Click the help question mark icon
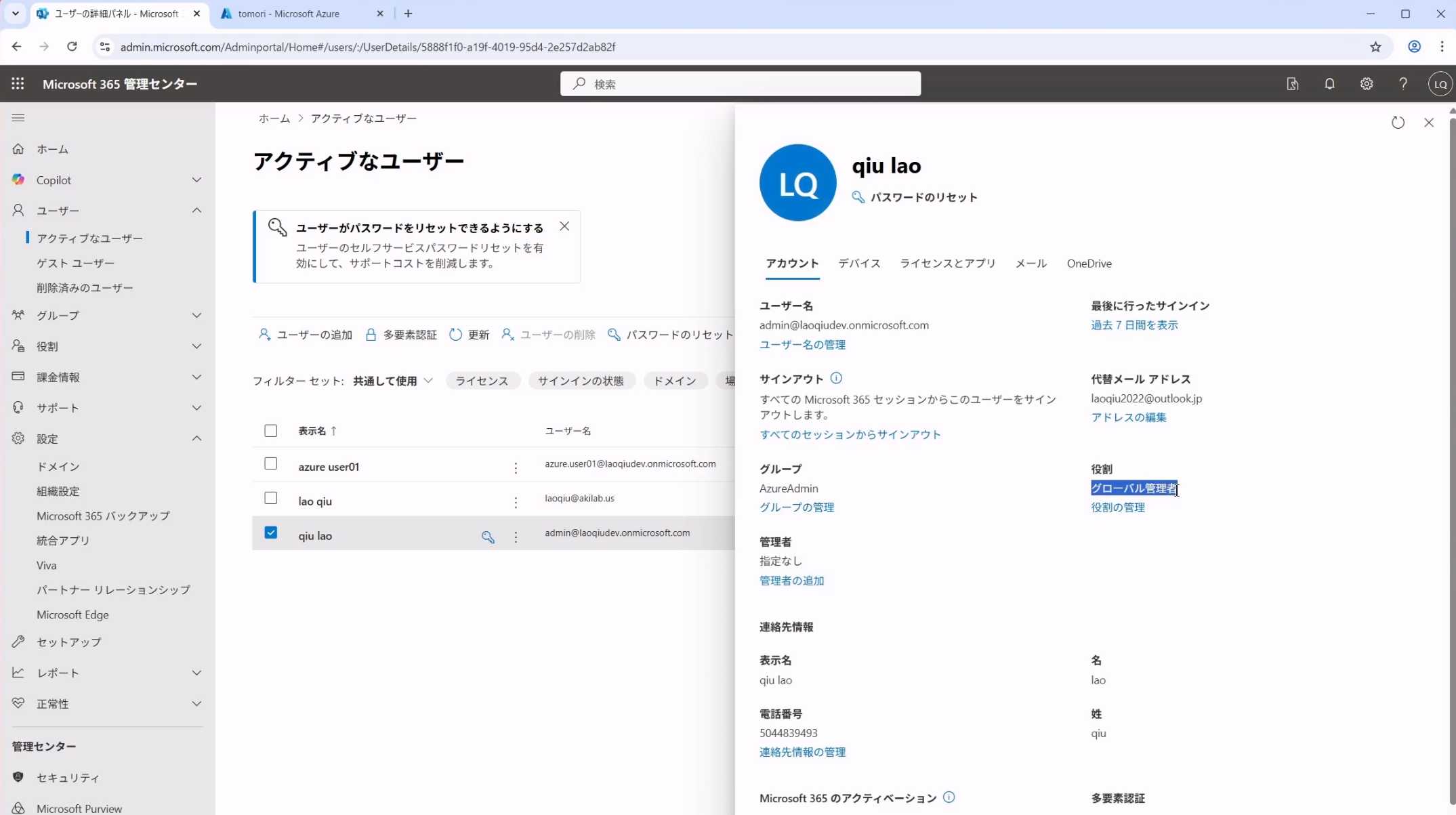This screenshot has height=815, width=1456. [1403, 83]
